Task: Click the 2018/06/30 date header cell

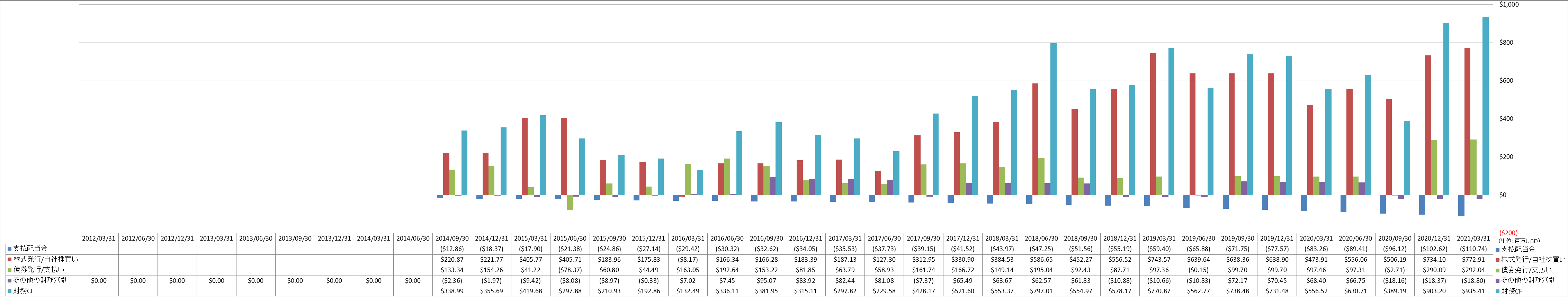Action: 1041,238
